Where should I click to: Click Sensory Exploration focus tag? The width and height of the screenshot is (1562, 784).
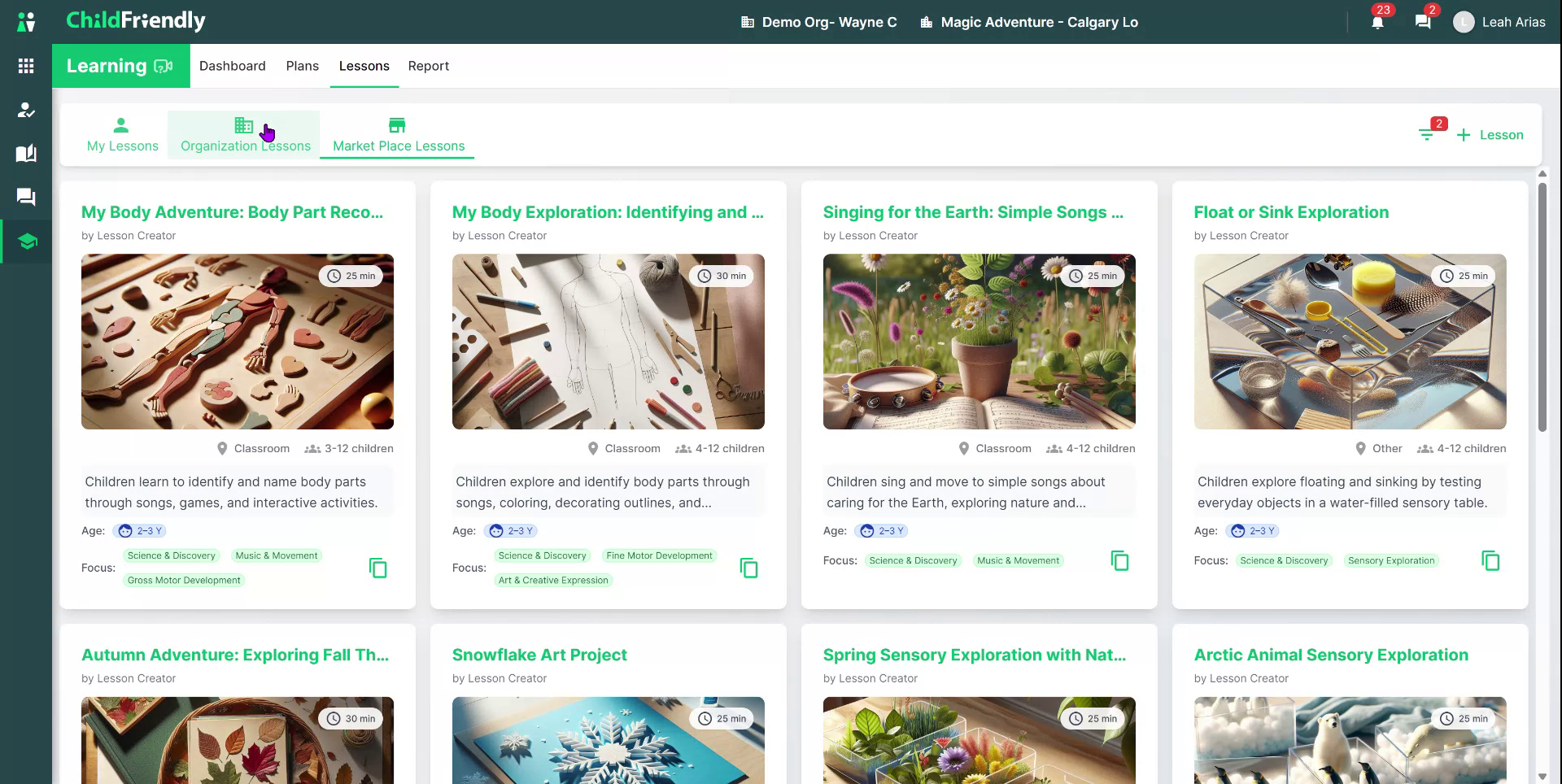[x=1391, y=561]
